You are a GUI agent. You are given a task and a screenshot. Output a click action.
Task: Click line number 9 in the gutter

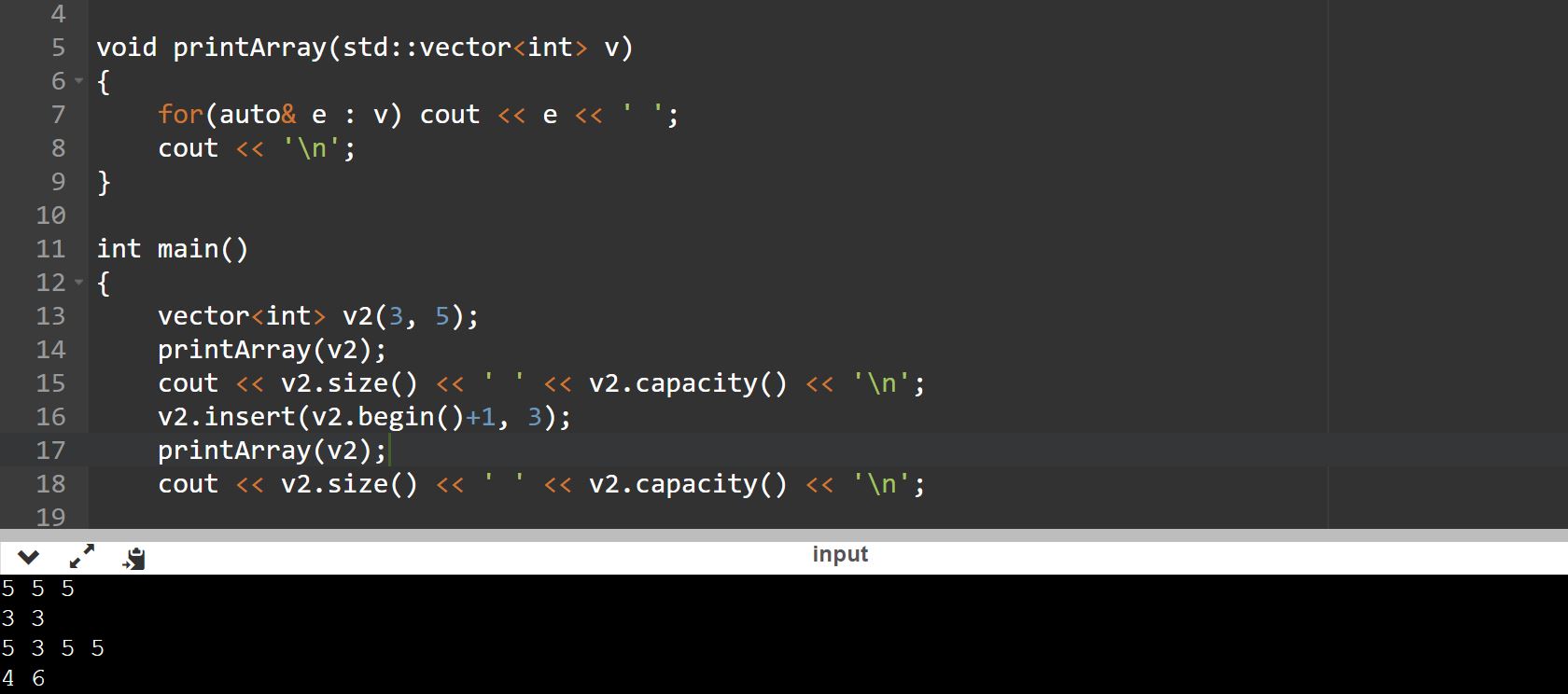[x=58, y=182]
